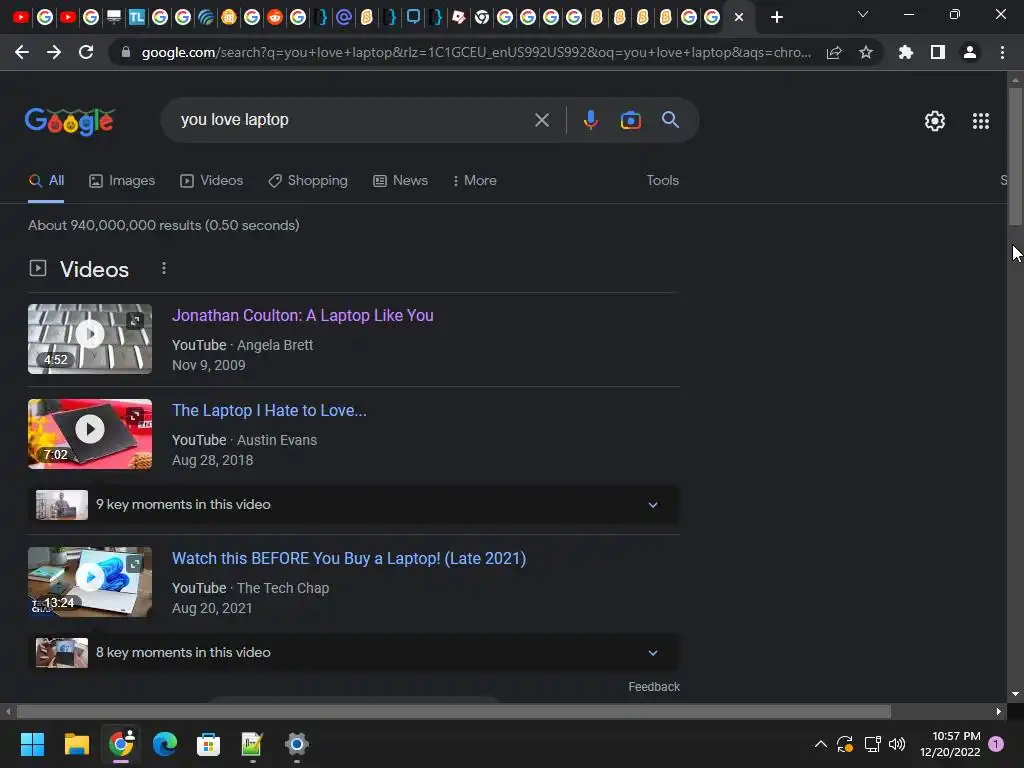Submit search with the magnifying glass icon

[670, 120]
